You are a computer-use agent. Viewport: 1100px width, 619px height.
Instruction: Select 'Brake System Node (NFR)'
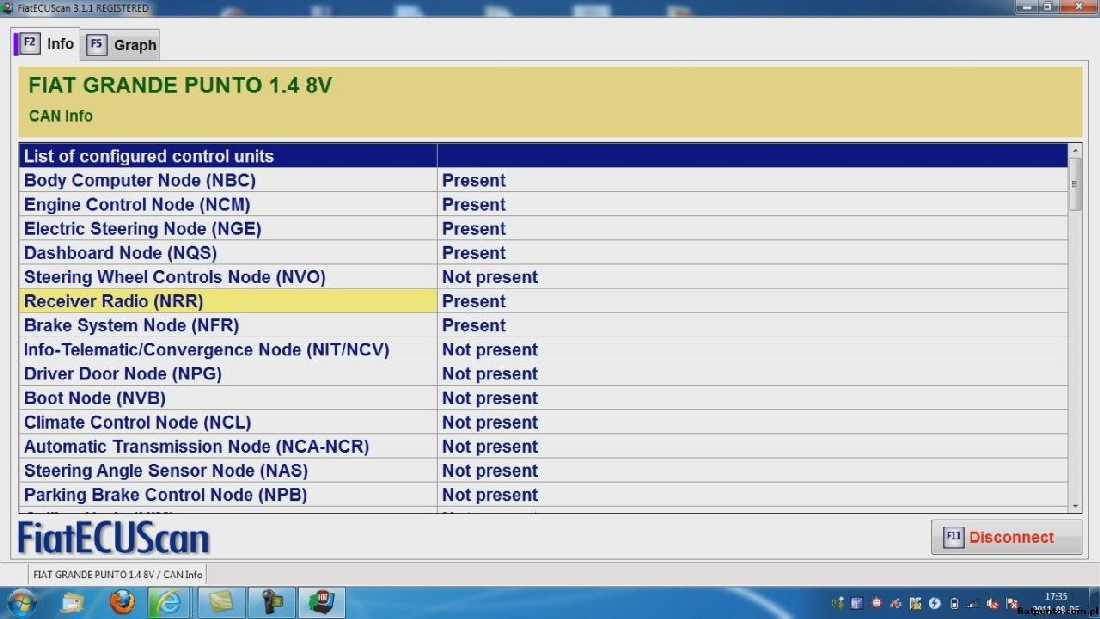(227, 326)
